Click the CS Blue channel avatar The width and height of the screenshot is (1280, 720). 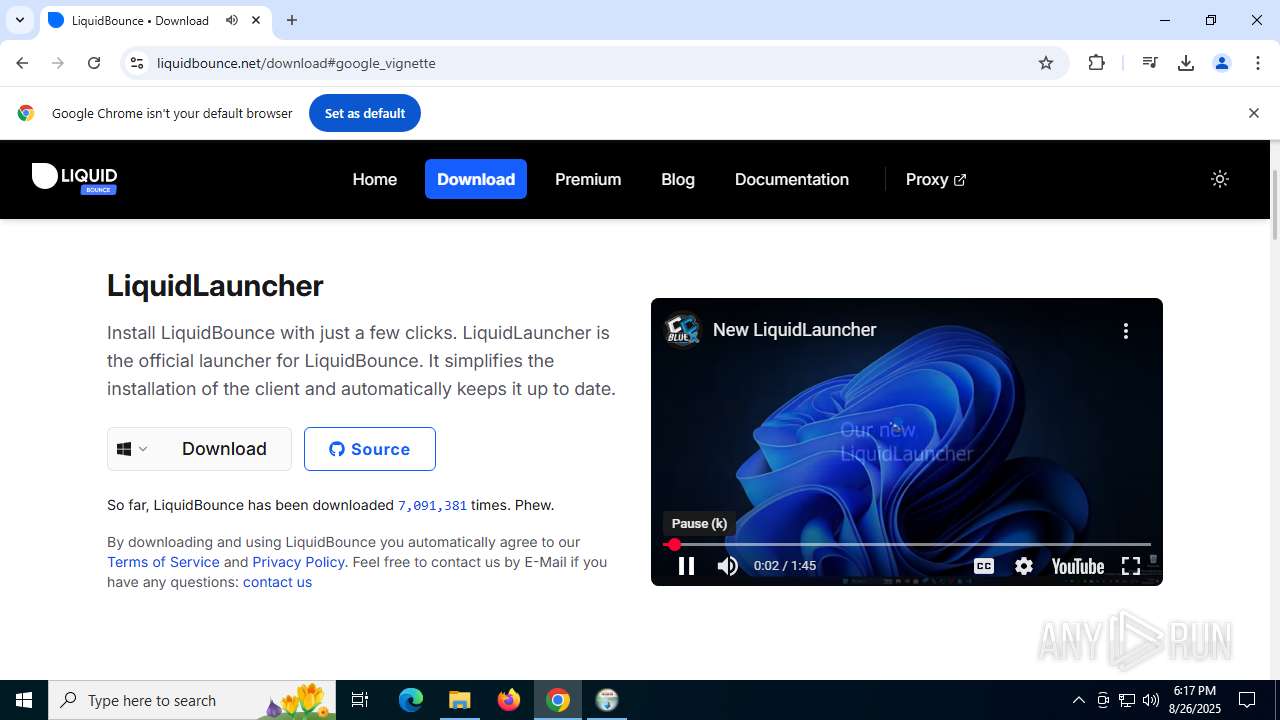click(x=684, y=330)
